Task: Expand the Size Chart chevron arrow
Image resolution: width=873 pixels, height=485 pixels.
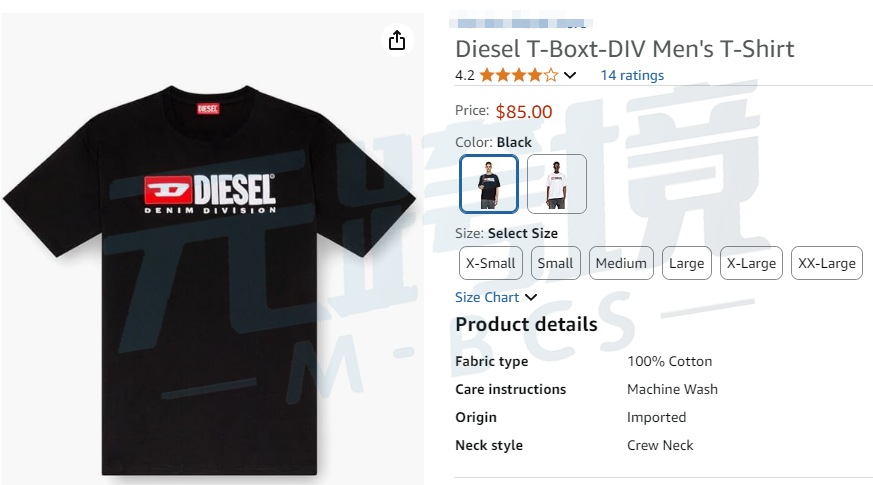Action: [531, 297]
